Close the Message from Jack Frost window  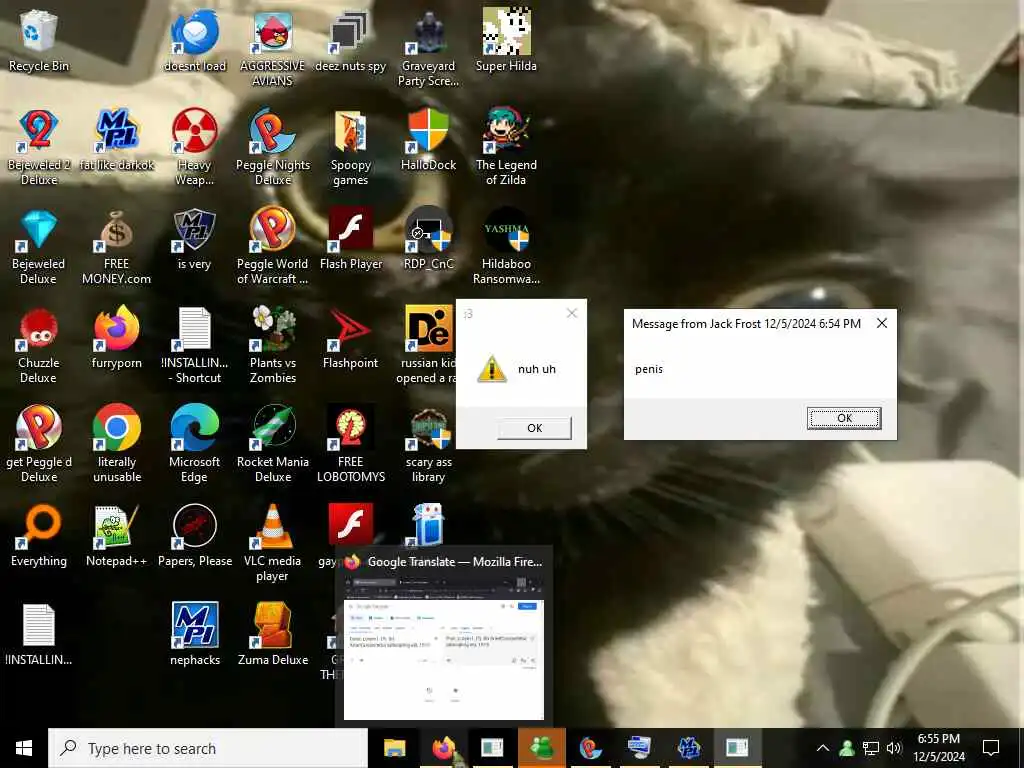tap(882, 323)
